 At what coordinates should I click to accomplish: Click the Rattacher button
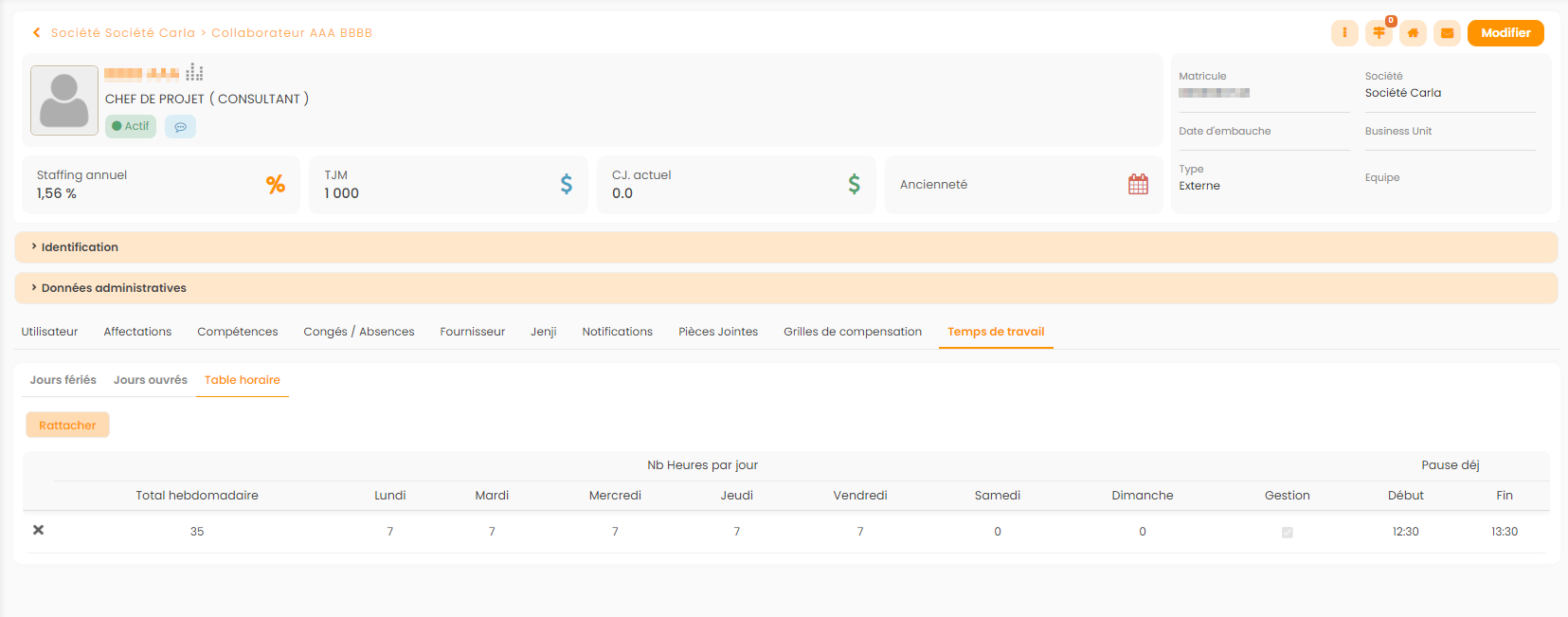tap(67, 426)
